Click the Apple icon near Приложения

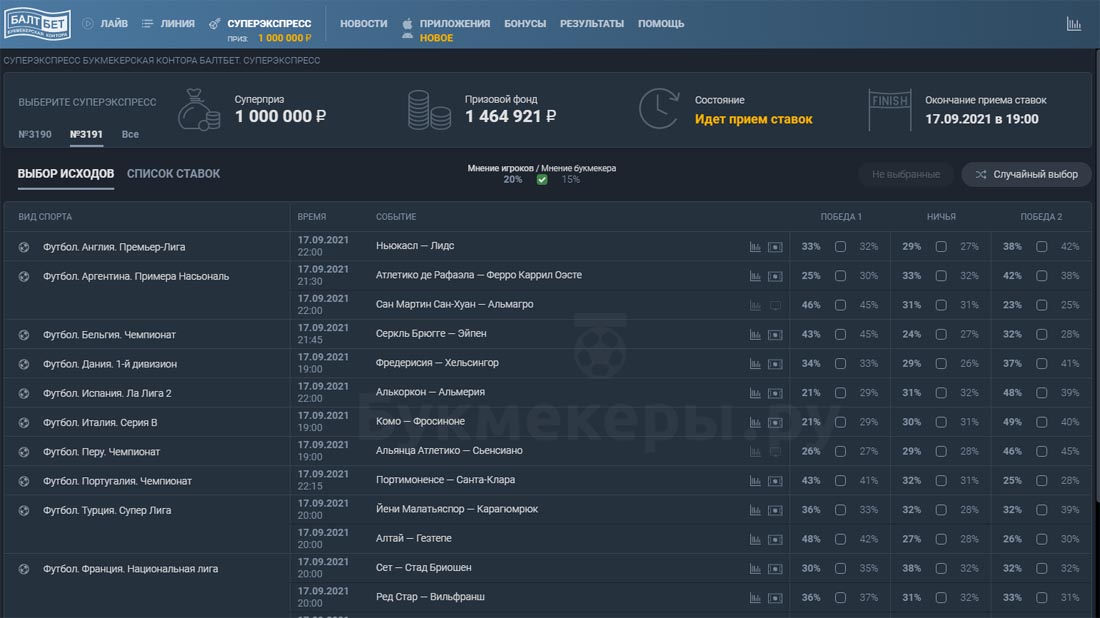point(407,23)
